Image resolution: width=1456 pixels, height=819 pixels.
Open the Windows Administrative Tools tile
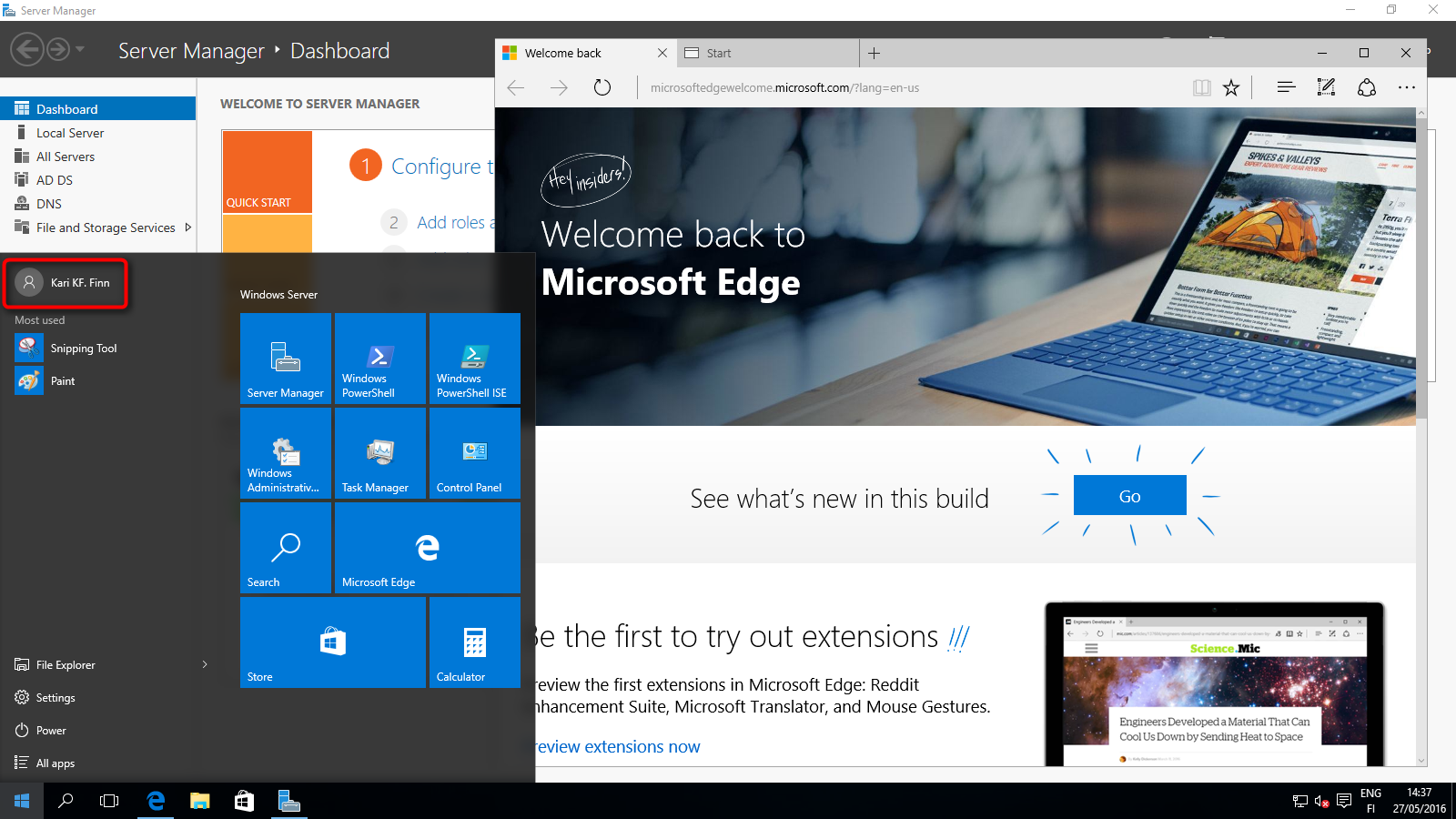286,453
